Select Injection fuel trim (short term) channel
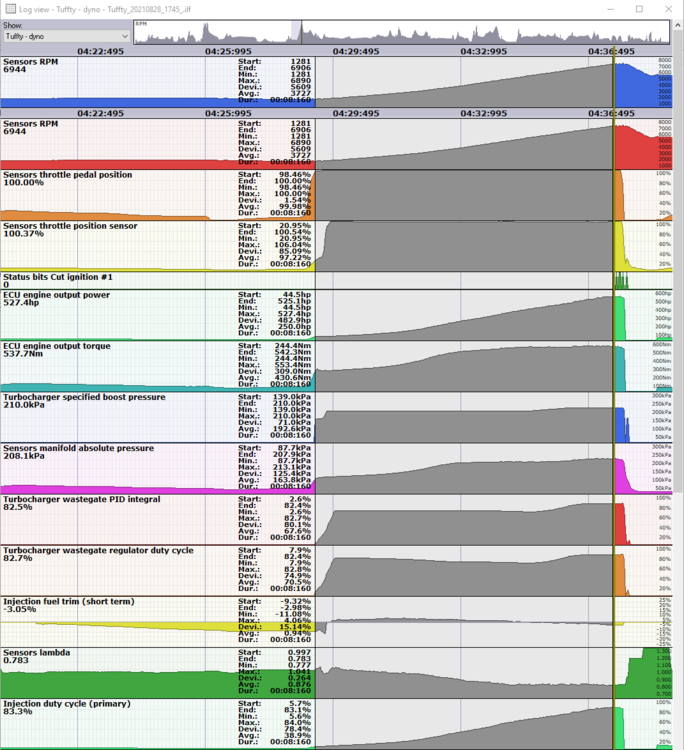This screenshot has height=750, width=684. tap(69, 602)
